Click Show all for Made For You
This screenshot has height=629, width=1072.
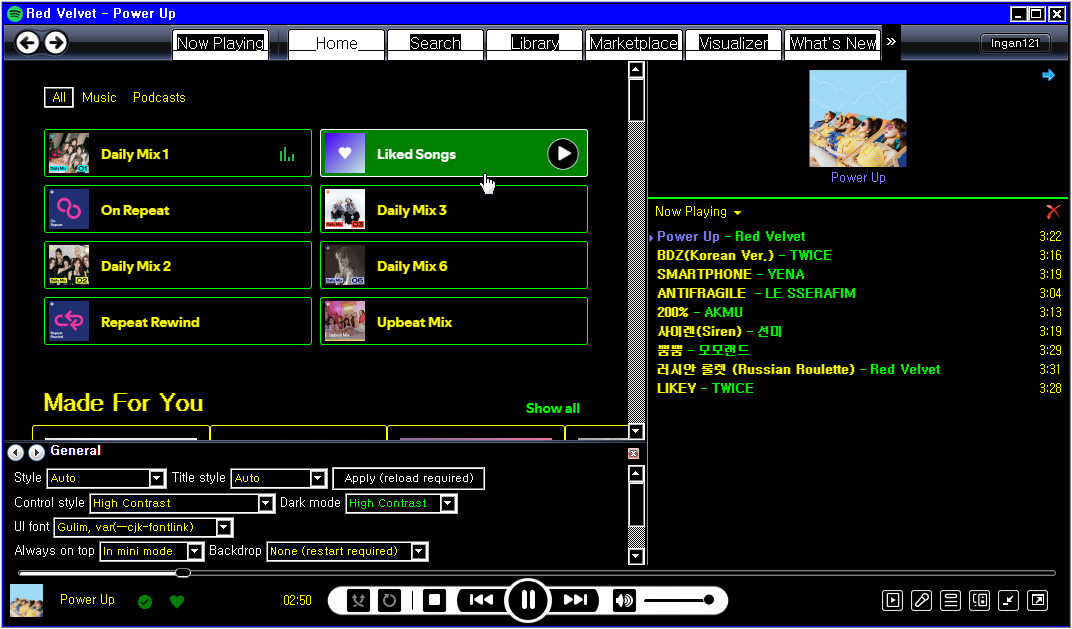point(552,409)
